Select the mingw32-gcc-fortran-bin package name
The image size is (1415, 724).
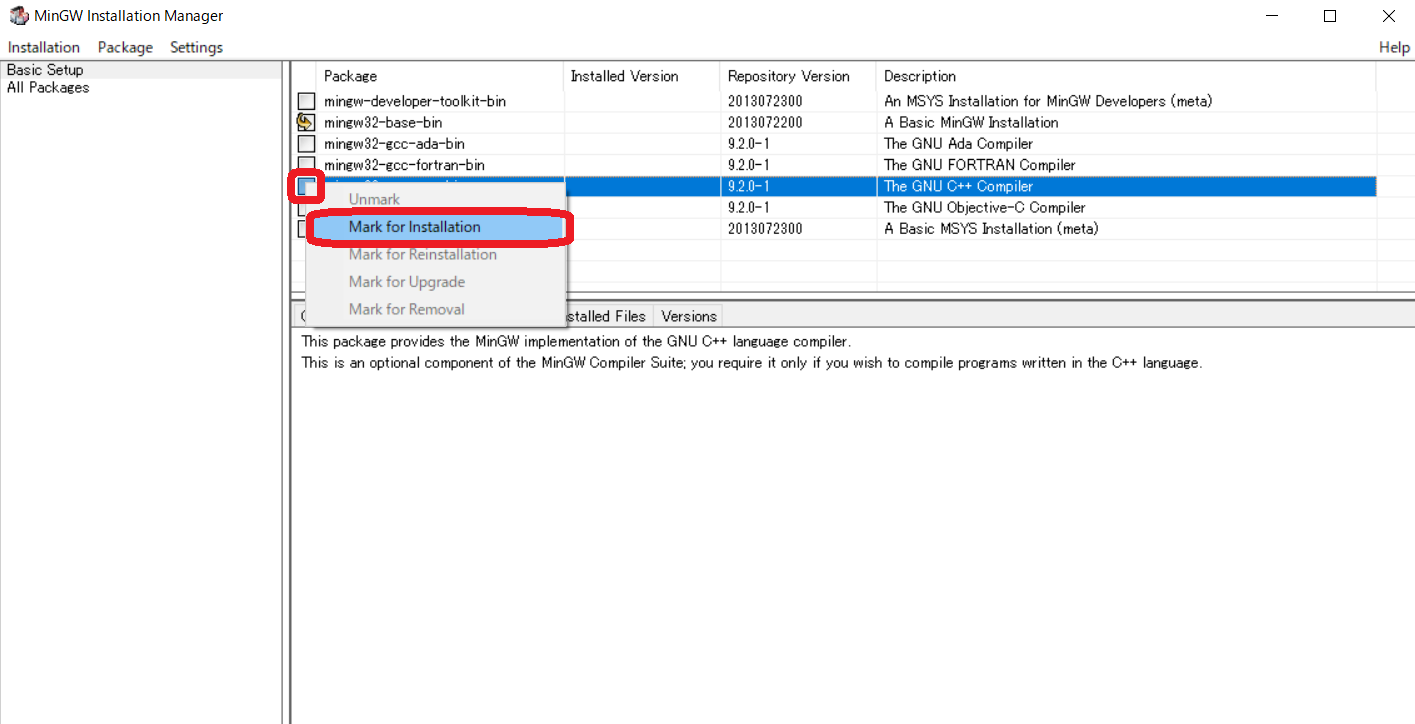pyautogui.click(x=404, y=165)
